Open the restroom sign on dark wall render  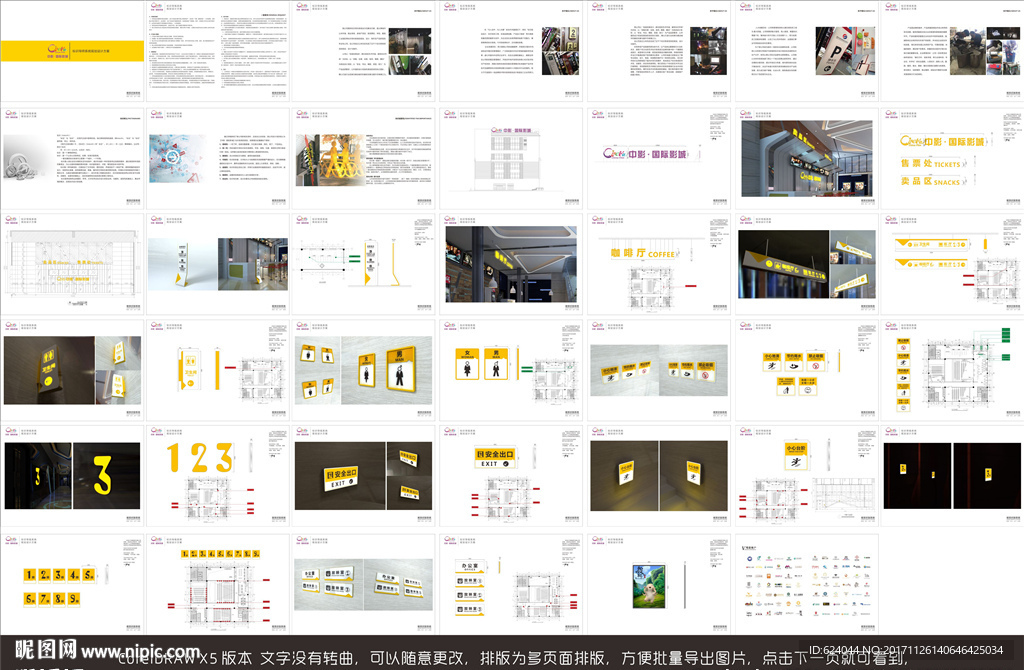[72, 370]
